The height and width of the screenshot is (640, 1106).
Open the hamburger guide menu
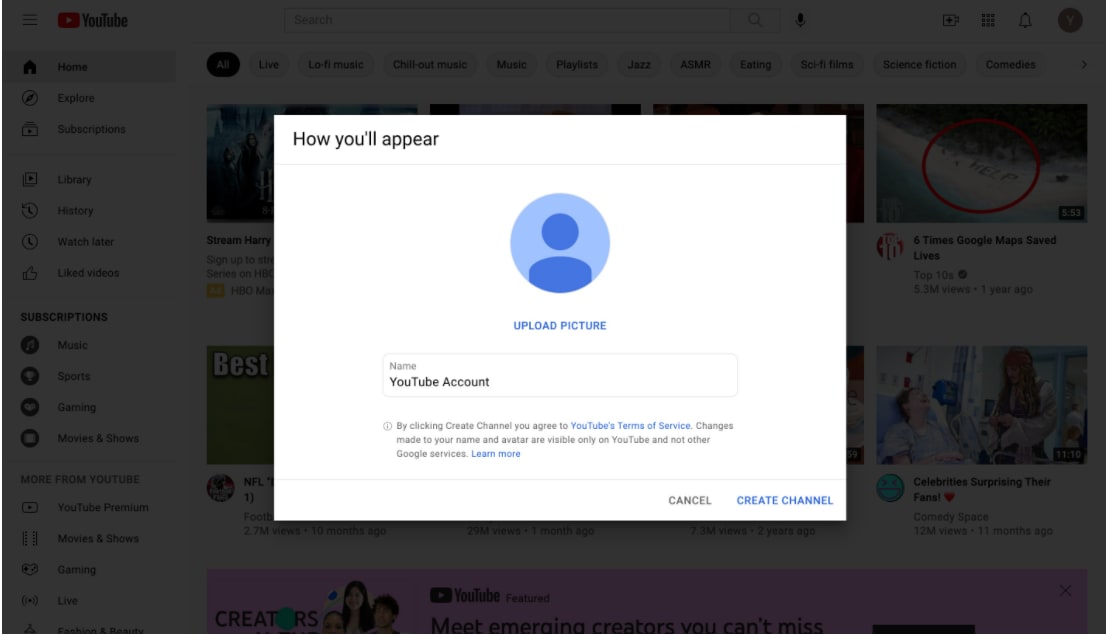30,20
